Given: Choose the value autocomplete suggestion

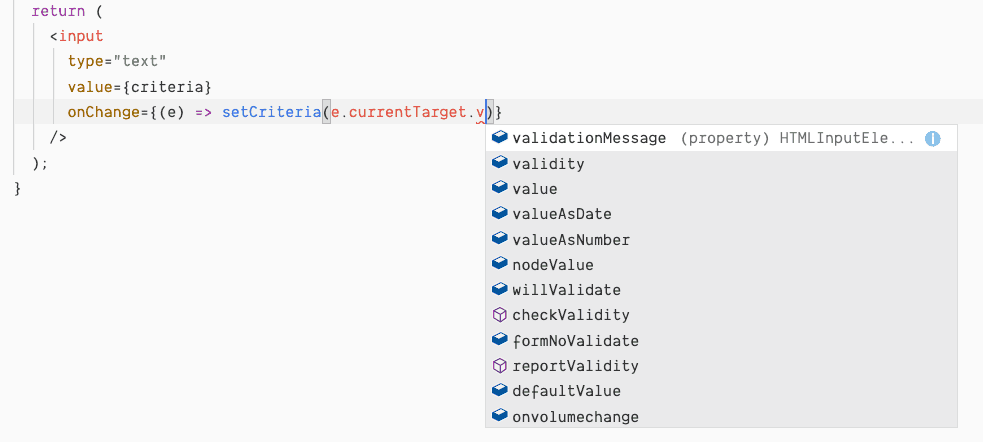Looking at the screenshot, I should (x=534, y=189).
